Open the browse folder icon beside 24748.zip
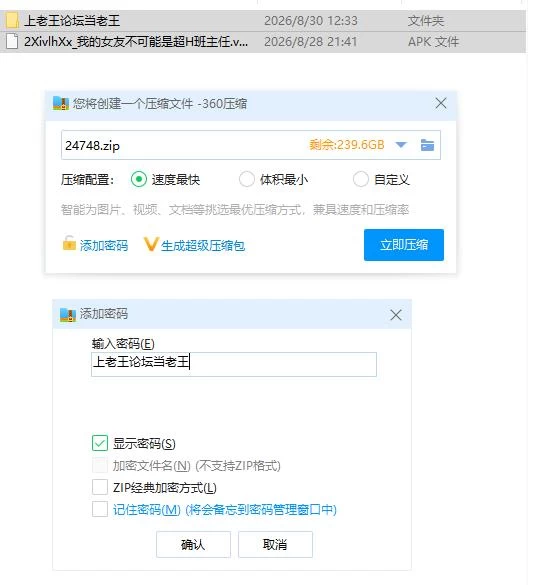Viewport: 546px width, 585px height. (427, 145)
